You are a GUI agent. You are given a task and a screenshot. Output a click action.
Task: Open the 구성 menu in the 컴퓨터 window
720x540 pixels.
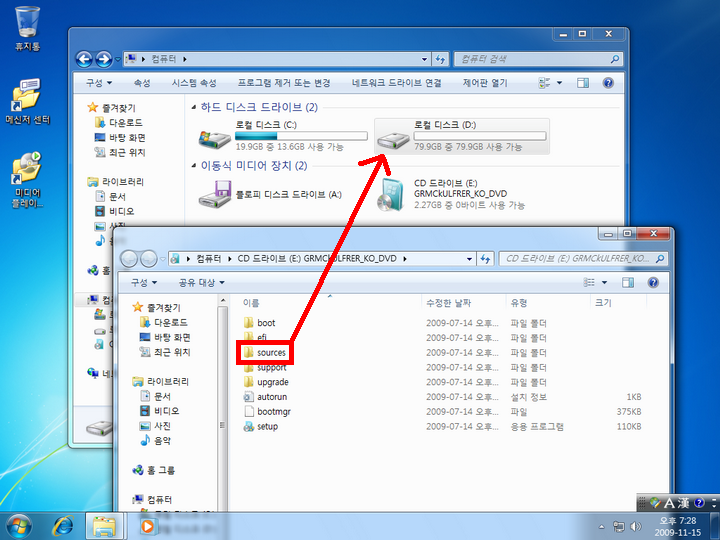point(99,83)
